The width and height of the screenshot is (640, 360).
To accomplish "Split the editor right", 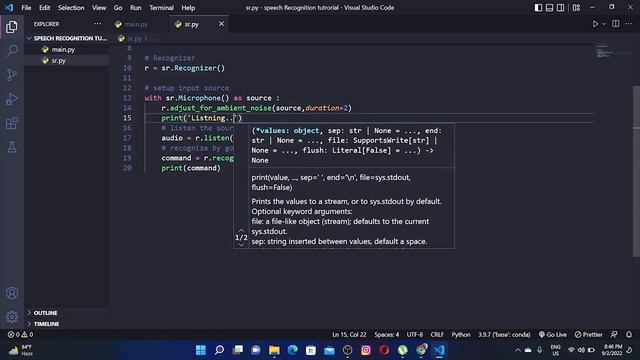I will 616,24.
